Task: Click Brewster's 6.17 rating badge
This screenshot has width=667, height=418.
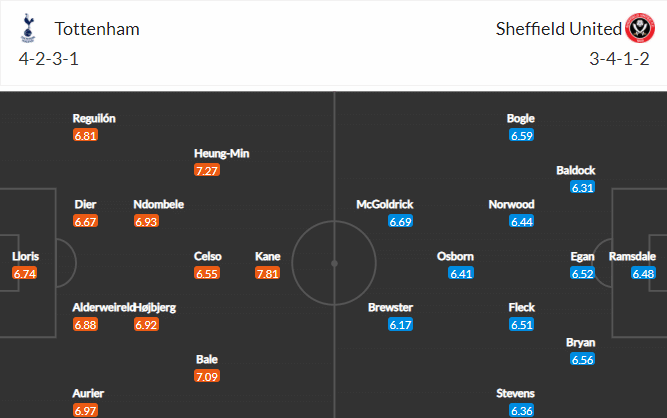Action: (400, 324)
